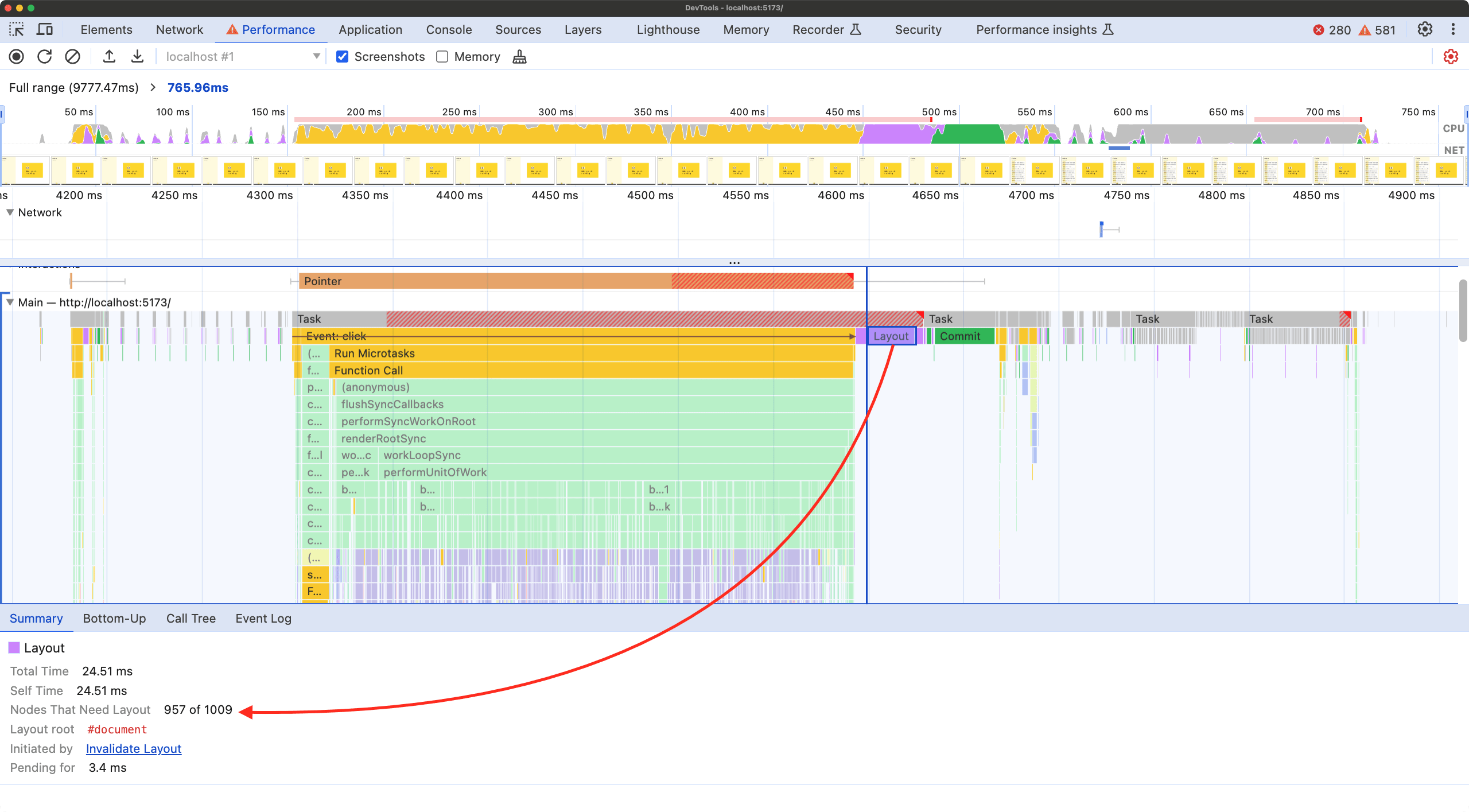Image resolution: width=1469 pixels, height=812 pixels.
Task: Uncheck the Screenshots checkbox
Action: coord(342,56)
